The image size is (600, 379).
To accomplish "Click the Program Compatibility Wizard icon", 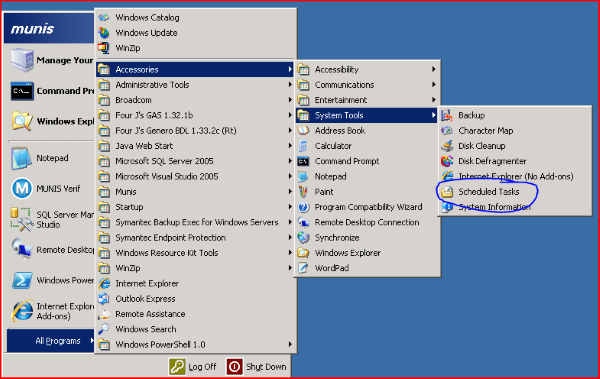I will tap(303, 207).
